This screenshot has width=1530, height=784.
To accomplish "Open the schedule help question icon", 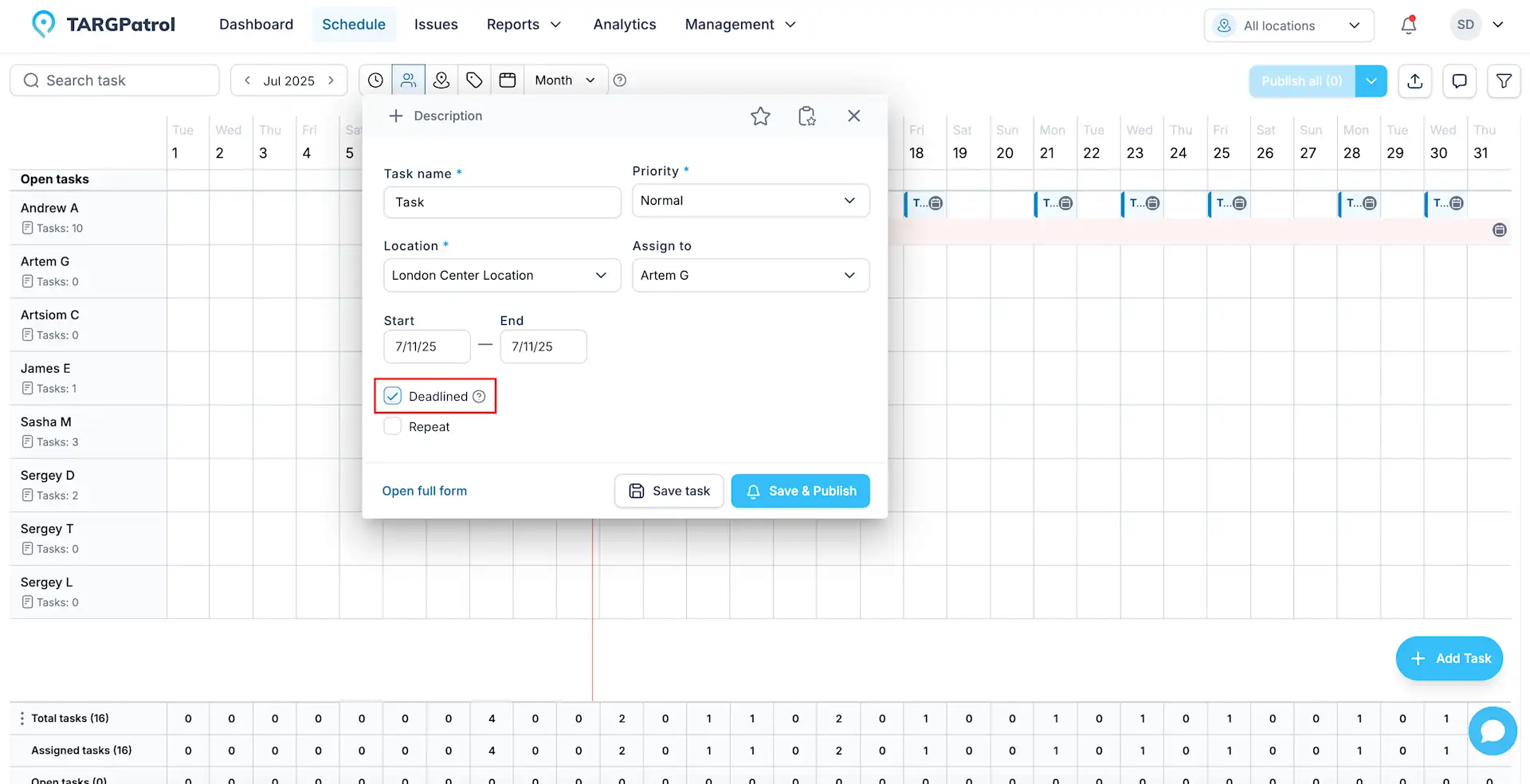I will coord(620,80).
